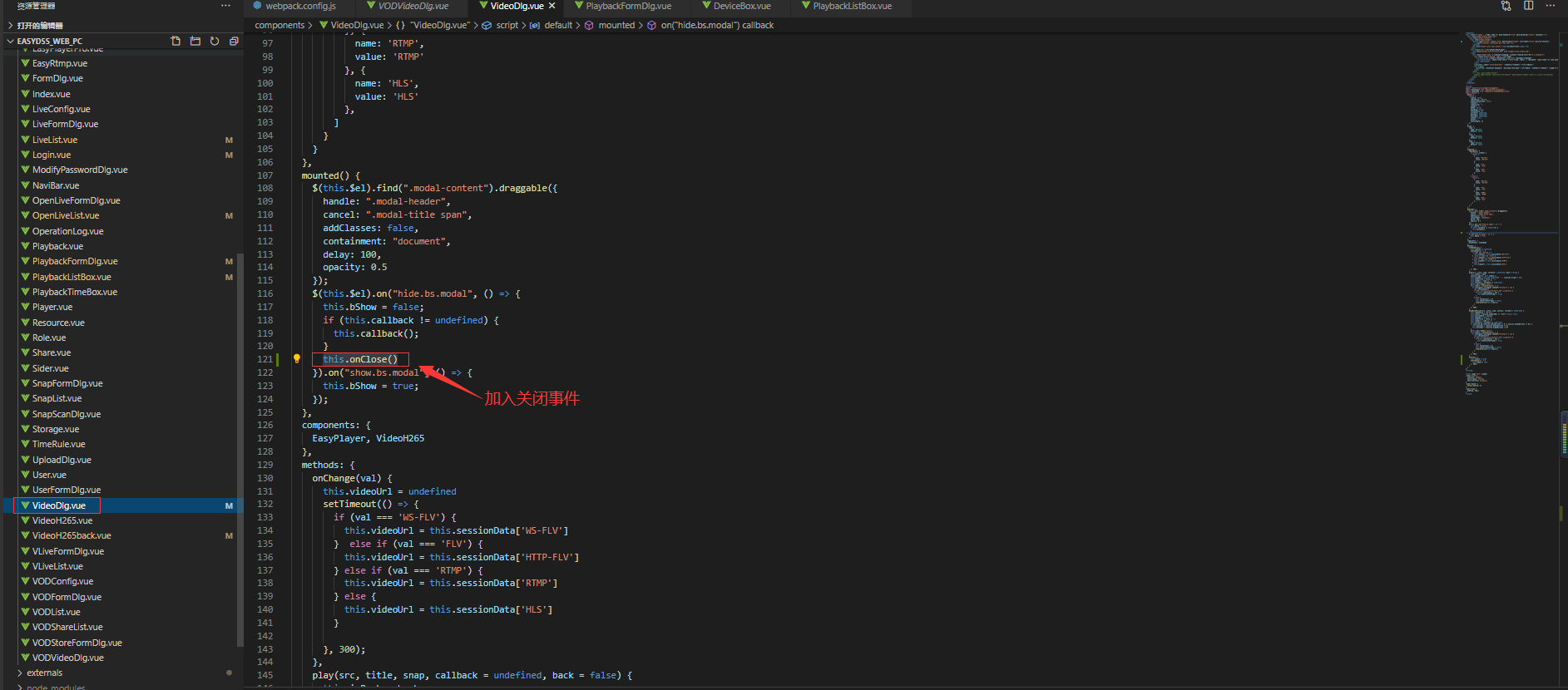This screenshot has width=1568, height=690.
Task: Open the explorer panel more actions ellipsis
Action: [x=225, y=6]
